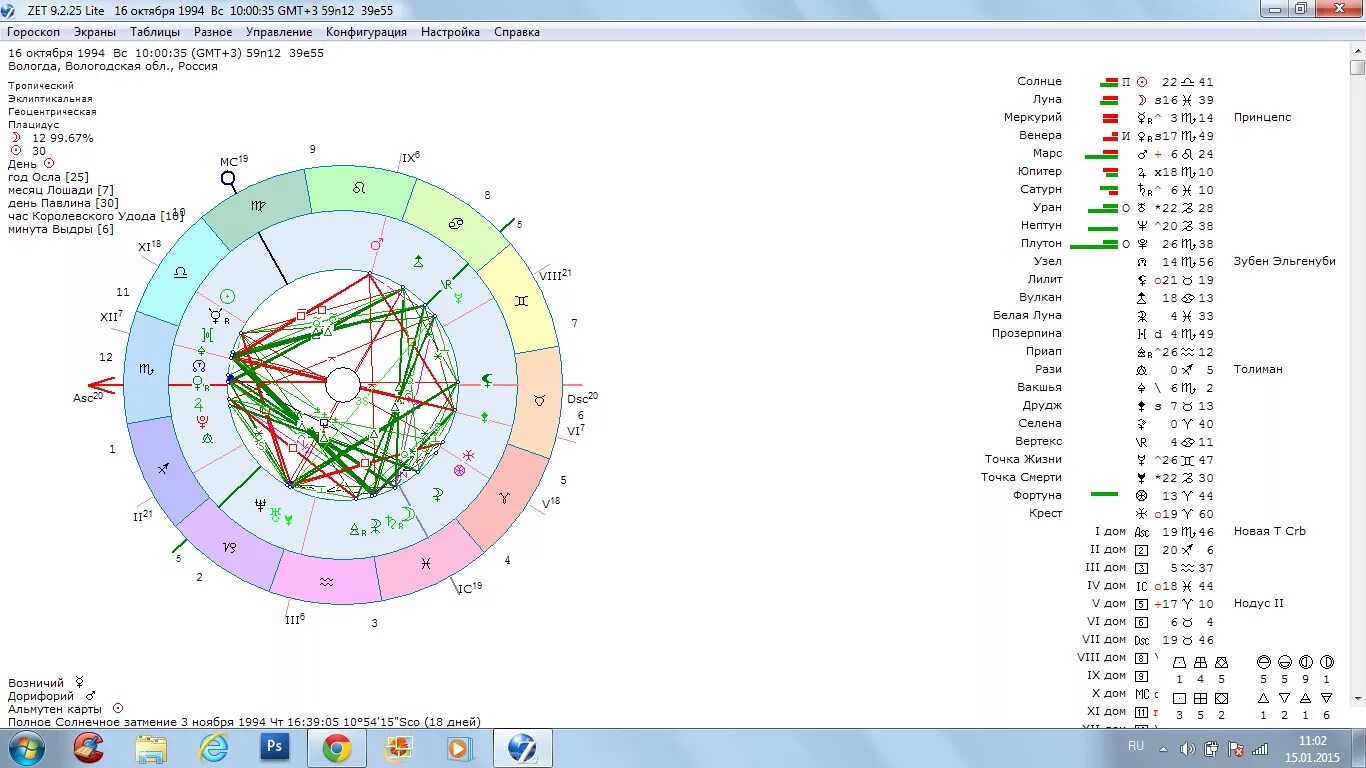
Task: Click the Толиман star name
Action: [x=1258, y=369]
